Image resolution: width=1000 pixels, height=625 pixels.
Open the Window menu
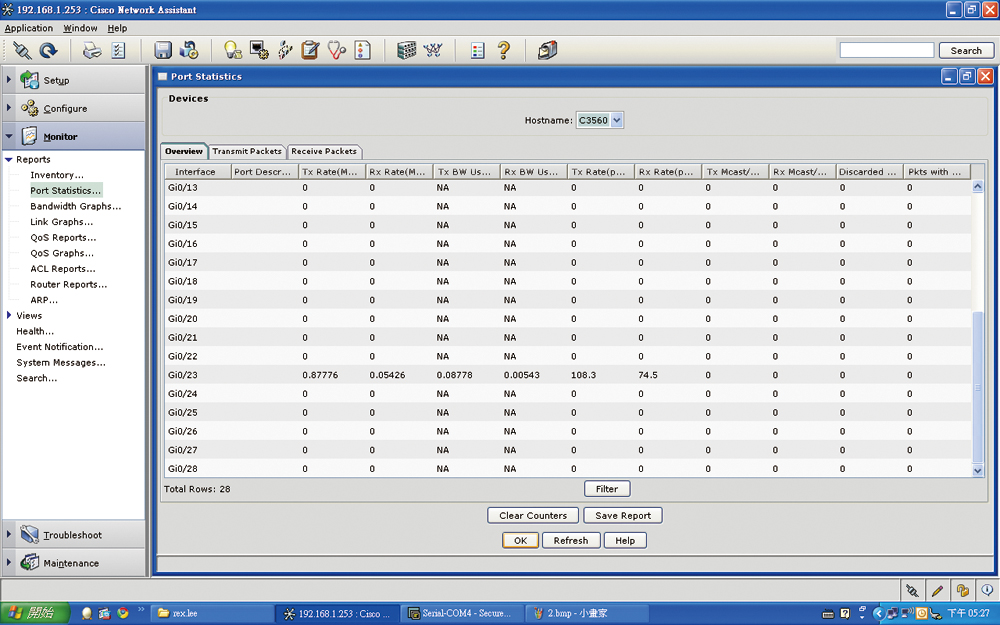pyautogui.click(x=80, y=28)
